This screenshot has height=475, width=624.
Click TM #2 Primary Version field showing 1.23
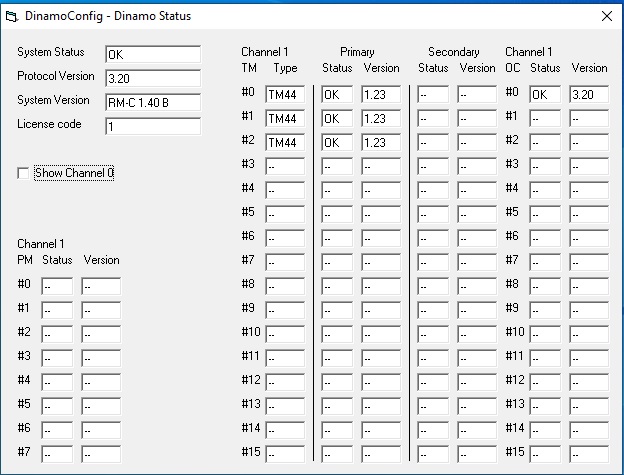(381, 143)
